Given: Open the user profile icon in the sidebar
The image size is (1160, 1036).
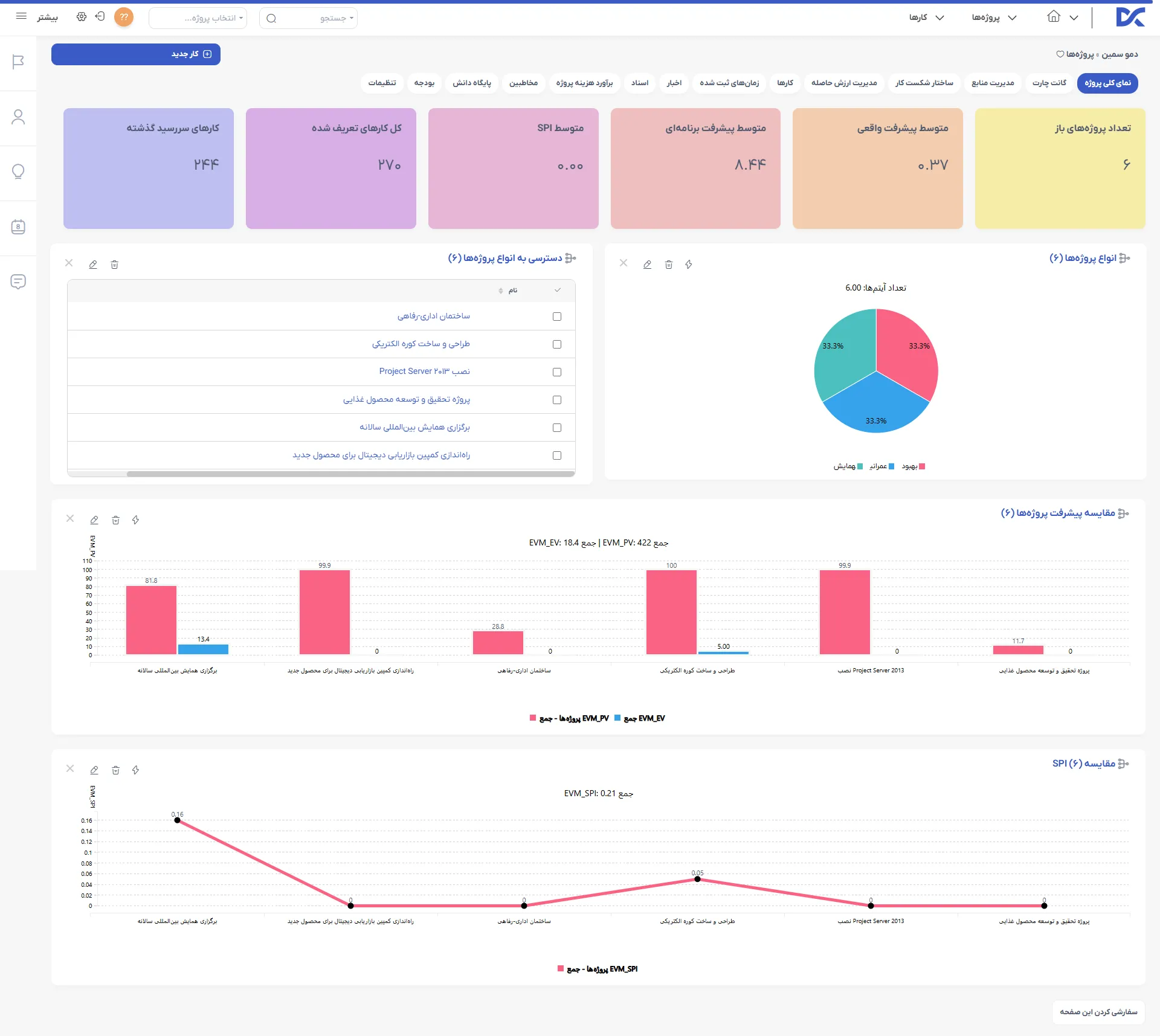Looking at the screenshot, I should click(x=18, y=117).
